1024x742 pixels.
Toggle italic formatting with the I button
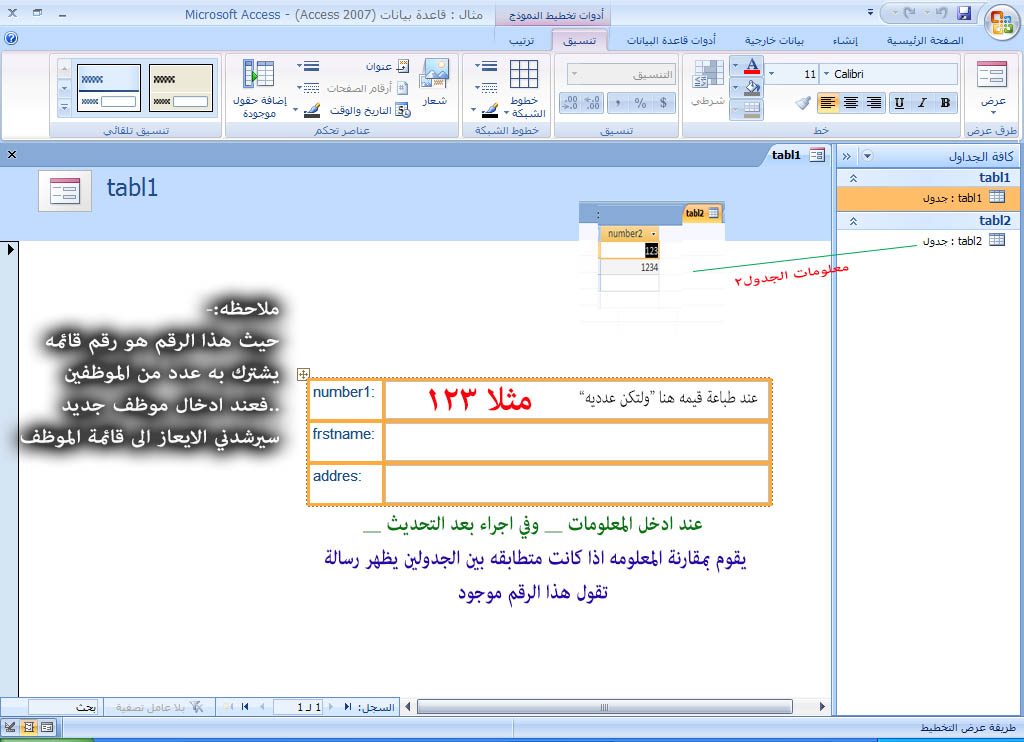(922, 103)
